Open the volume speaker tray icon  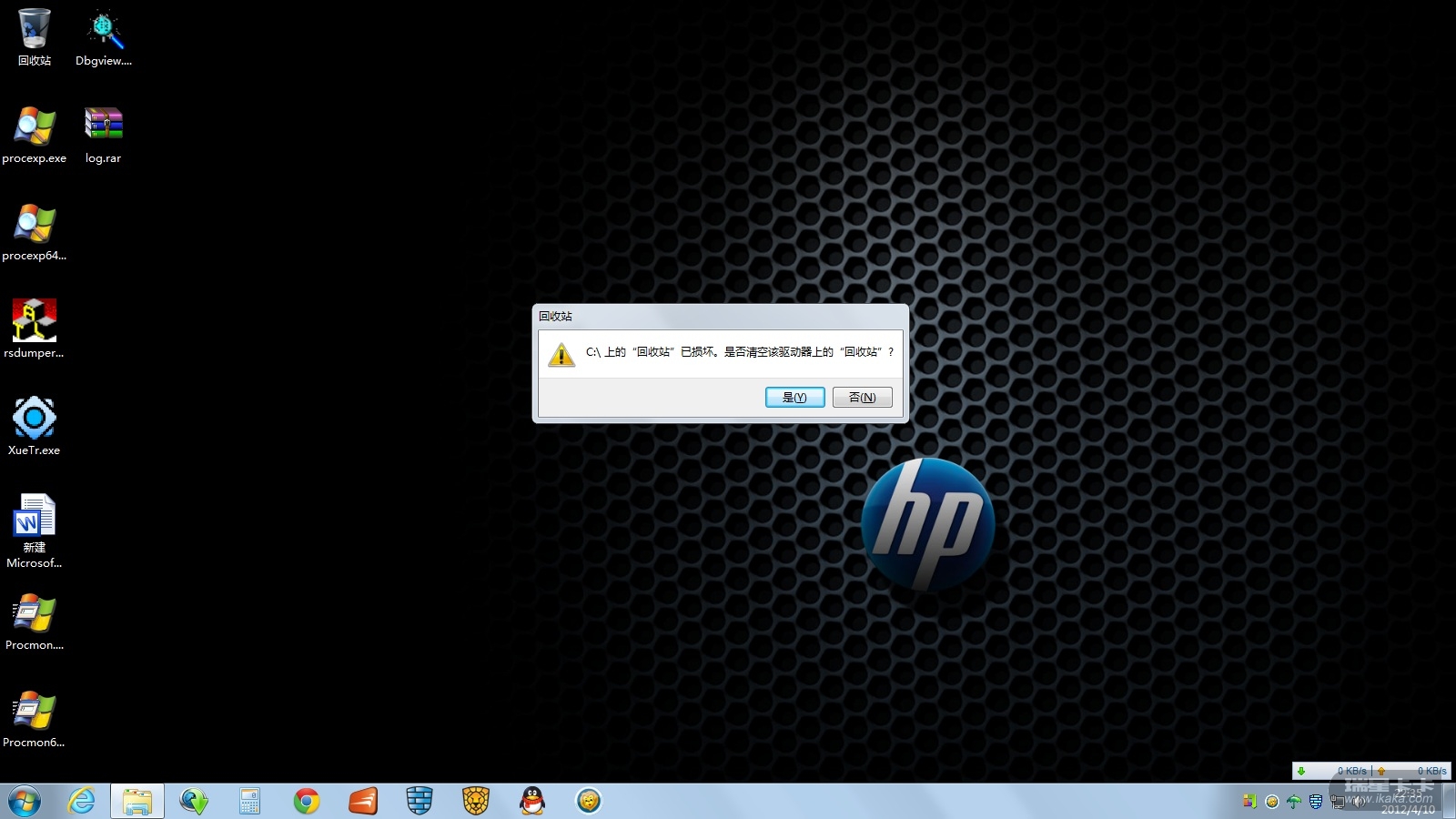[x=1360, y=802]
